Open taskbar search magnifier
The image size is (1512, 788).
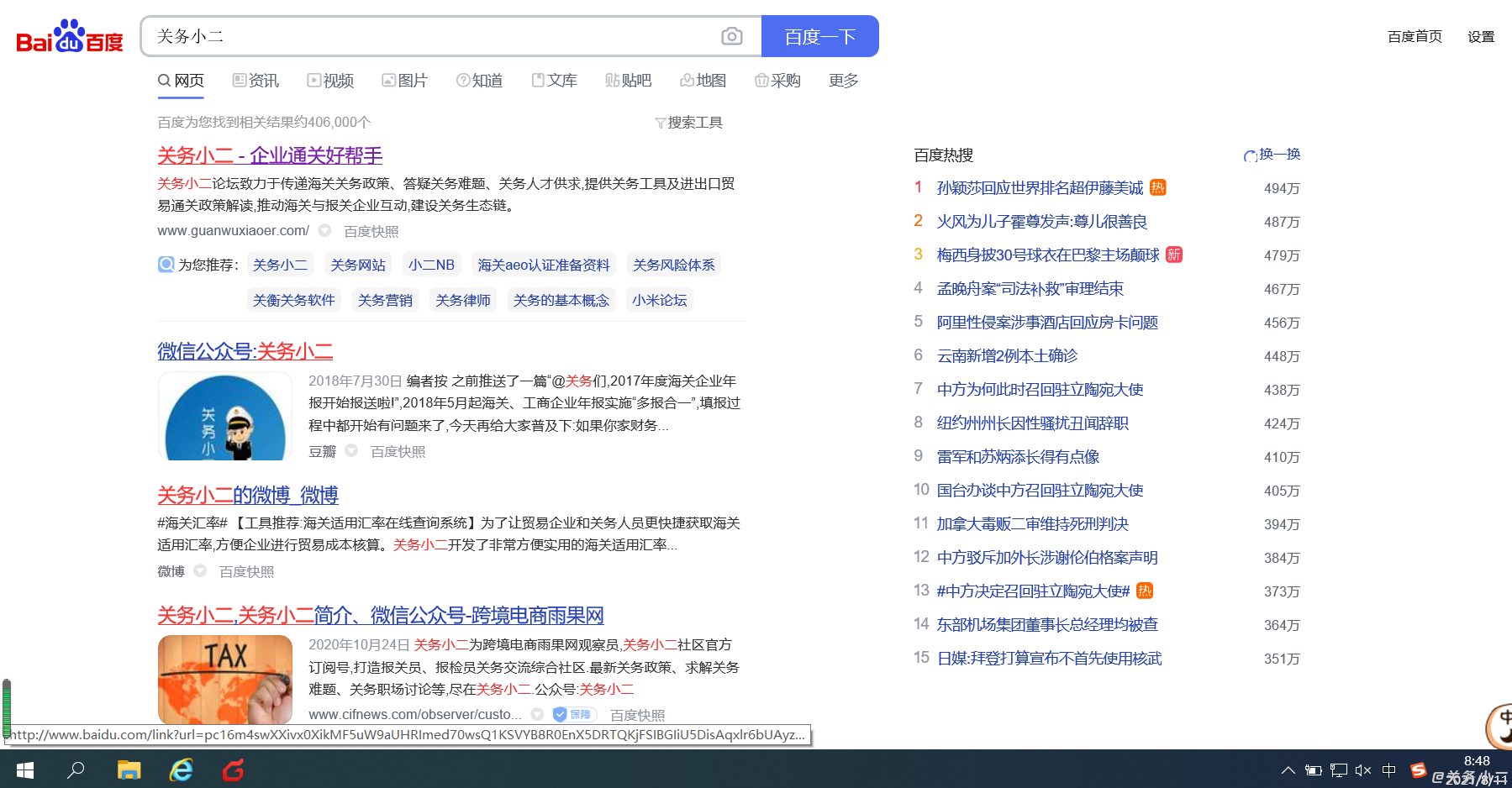76,770
